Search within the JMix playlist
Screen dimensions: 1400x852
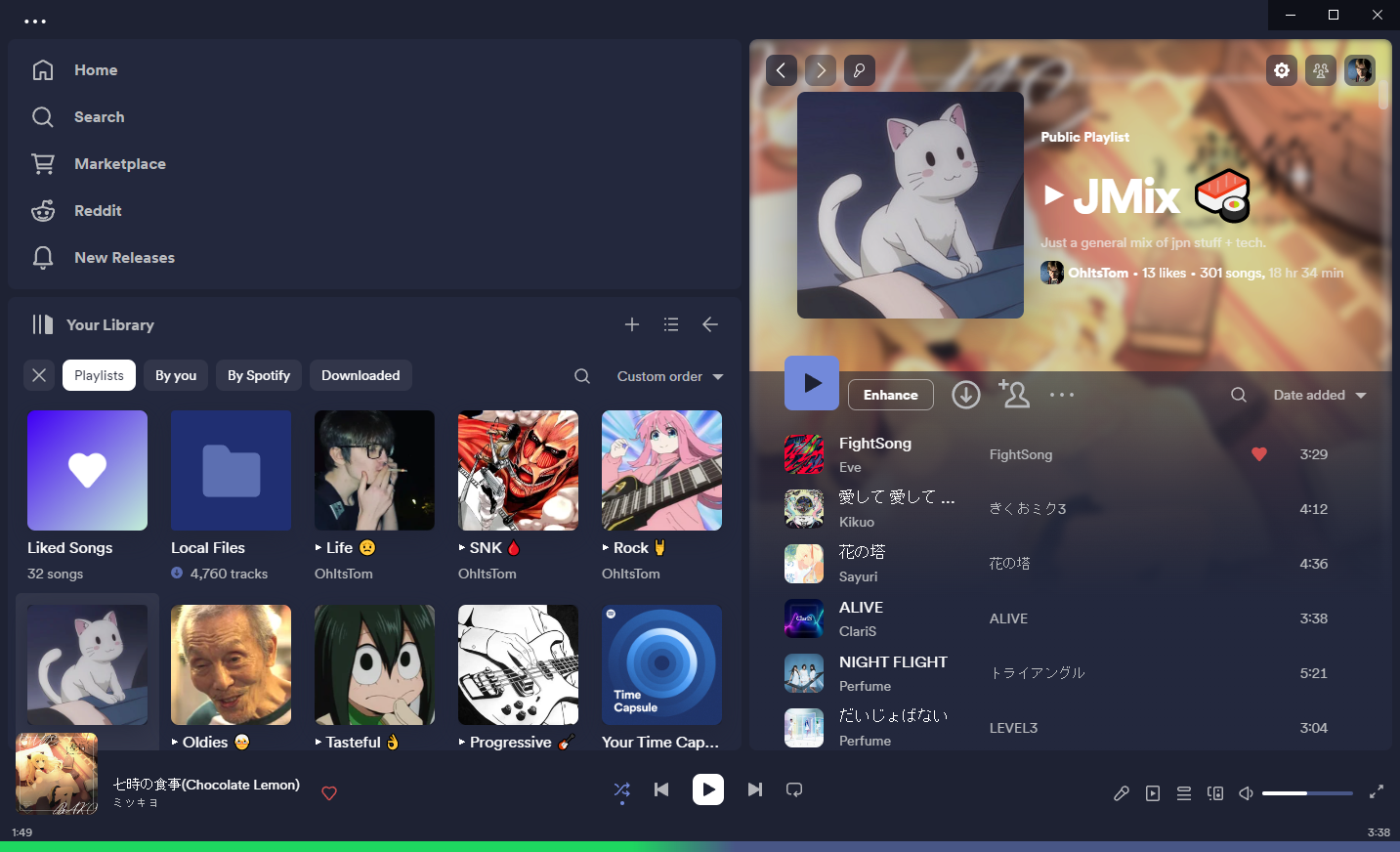pos(1239,395)
